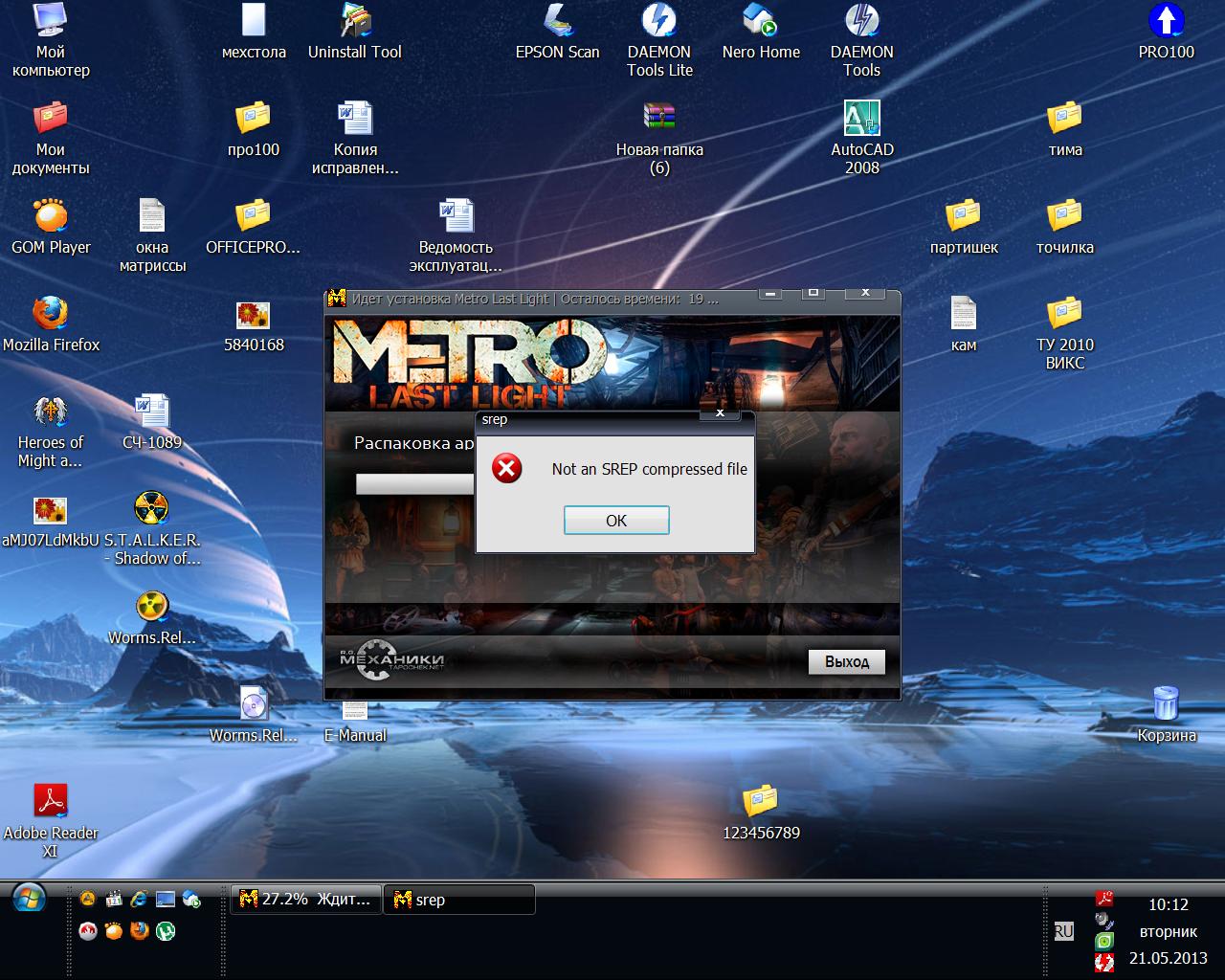The width and height of the screenshot is (1225, 980).
Task: Close the srep error dialog
Action: (x=720, y=413)
